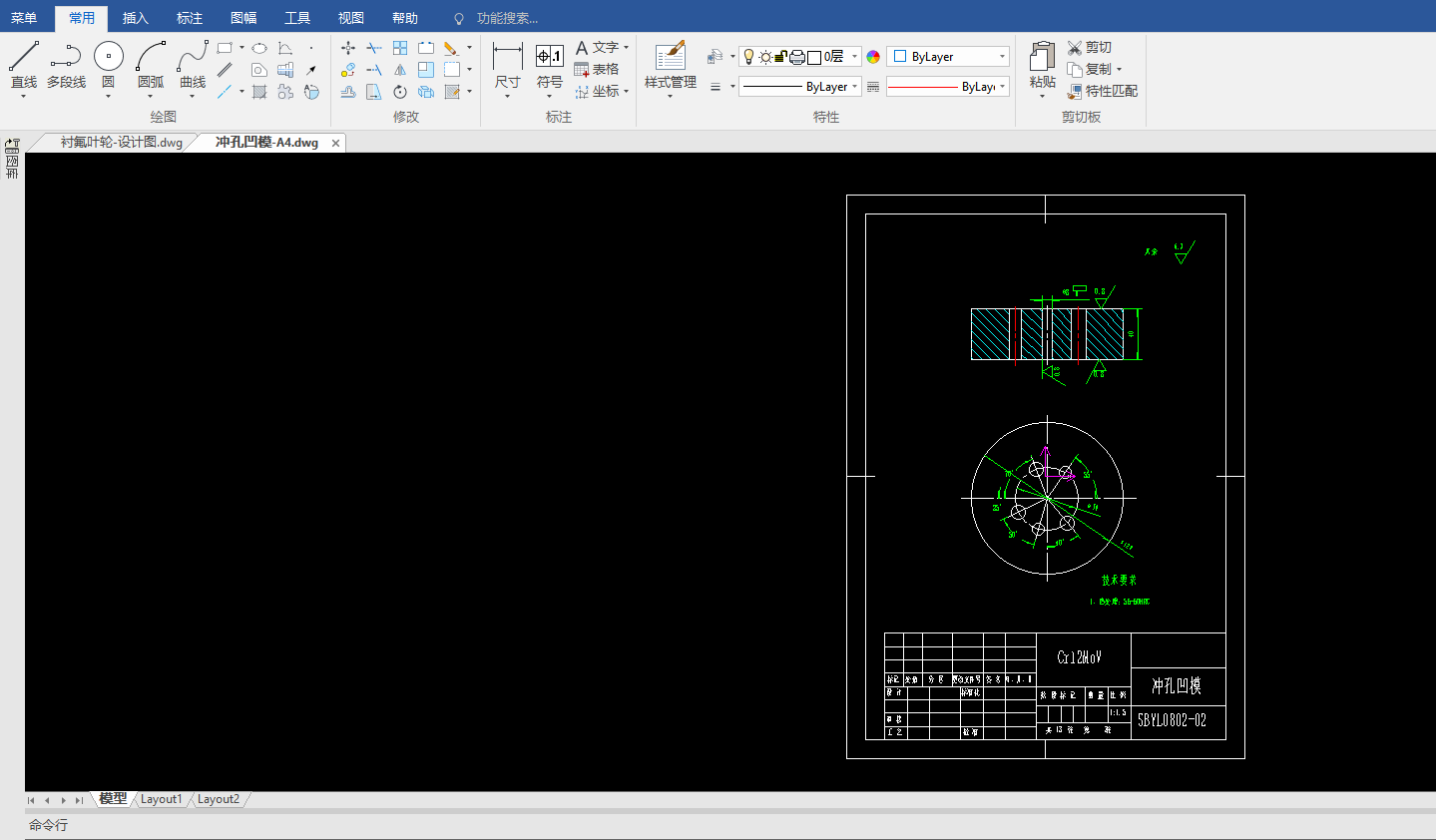The image size is (1436, 840).
Task: Click the 特性匹配 match properties button
Action: (1102, 91)
